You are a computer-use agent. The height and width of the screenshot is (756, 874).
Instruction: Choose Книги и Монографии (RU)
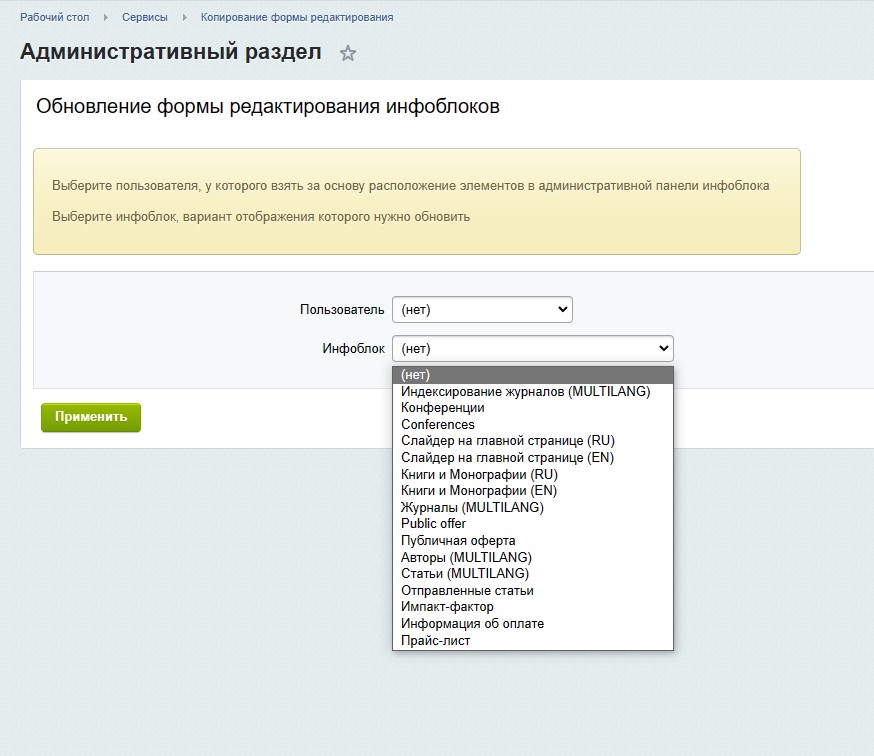(533, 474)
